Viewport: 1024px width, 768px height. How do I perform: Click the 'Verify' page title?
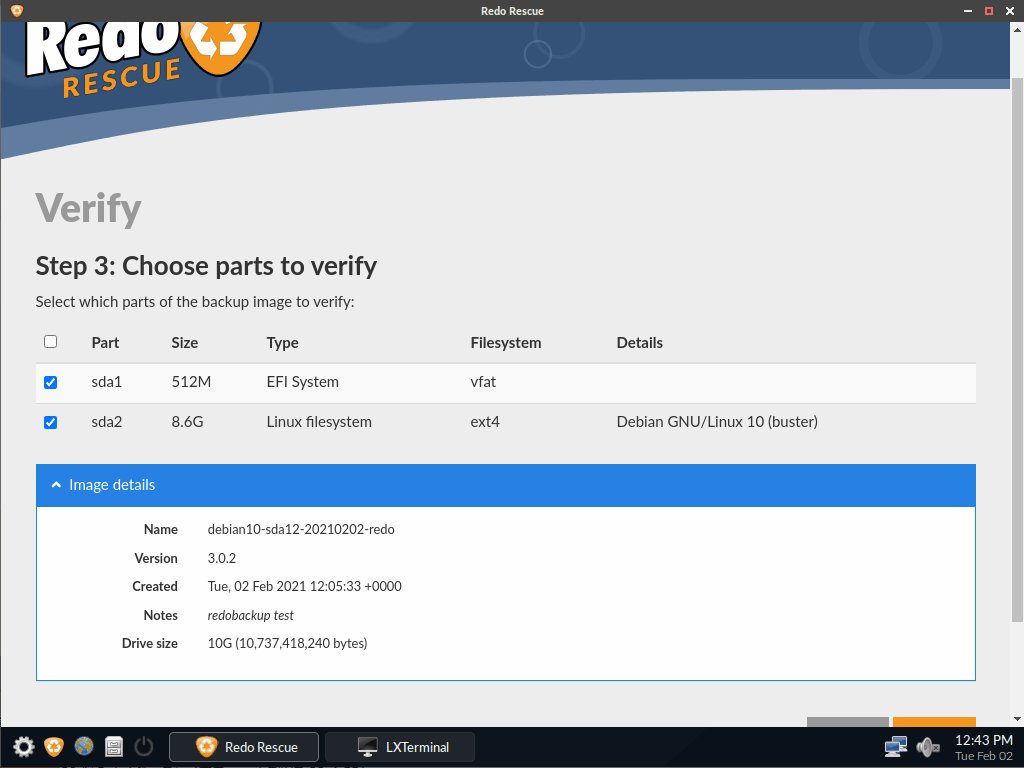pos(88,209)
